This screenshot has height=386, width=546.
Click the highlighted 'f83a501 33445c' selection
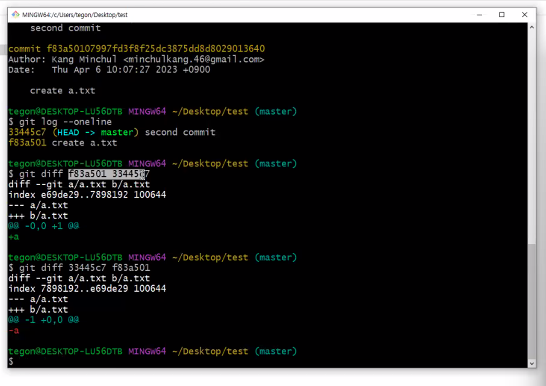[x=106, y=174]
